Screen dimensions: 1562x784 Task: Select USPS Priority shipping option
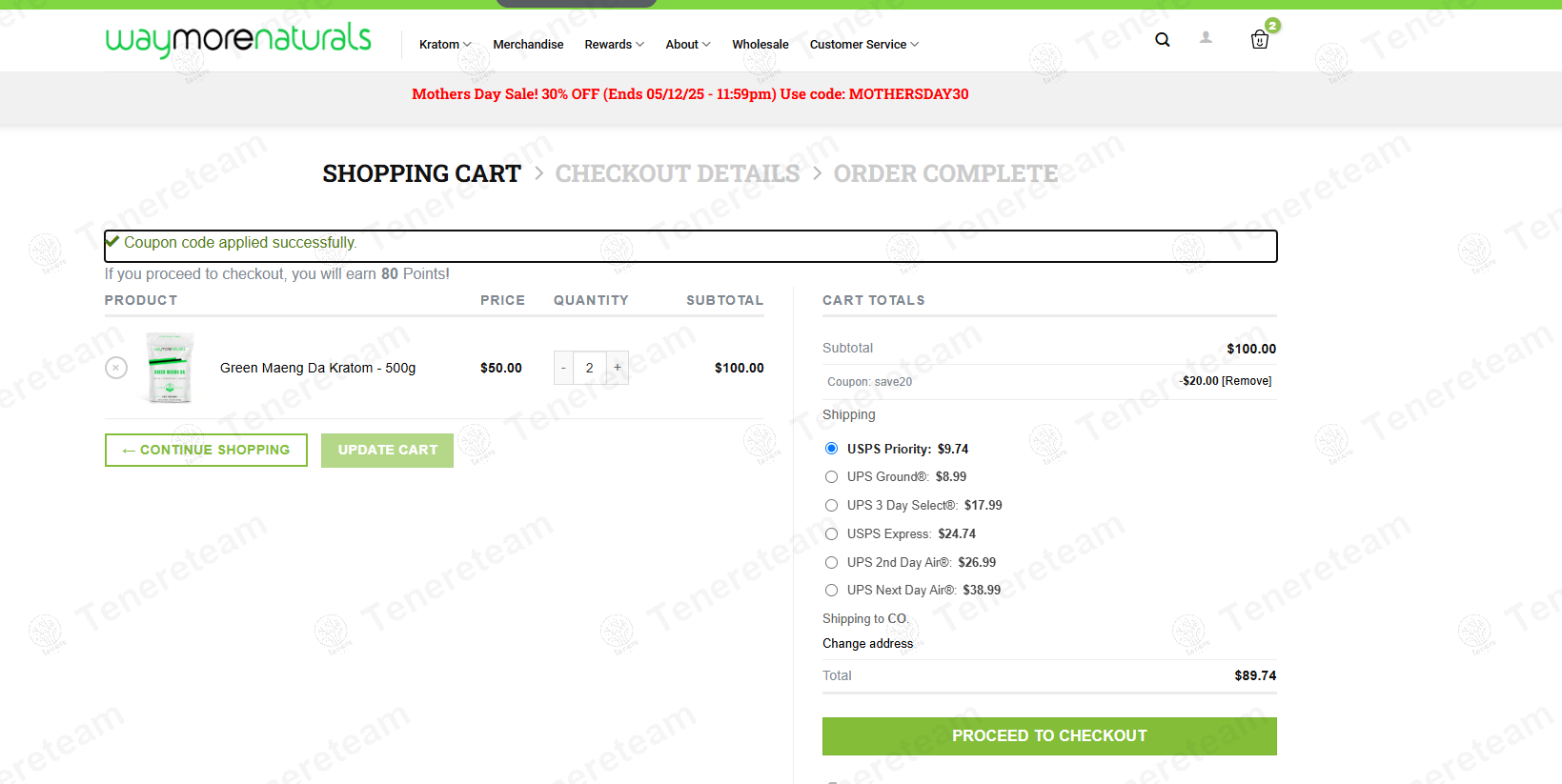(831, 449)
